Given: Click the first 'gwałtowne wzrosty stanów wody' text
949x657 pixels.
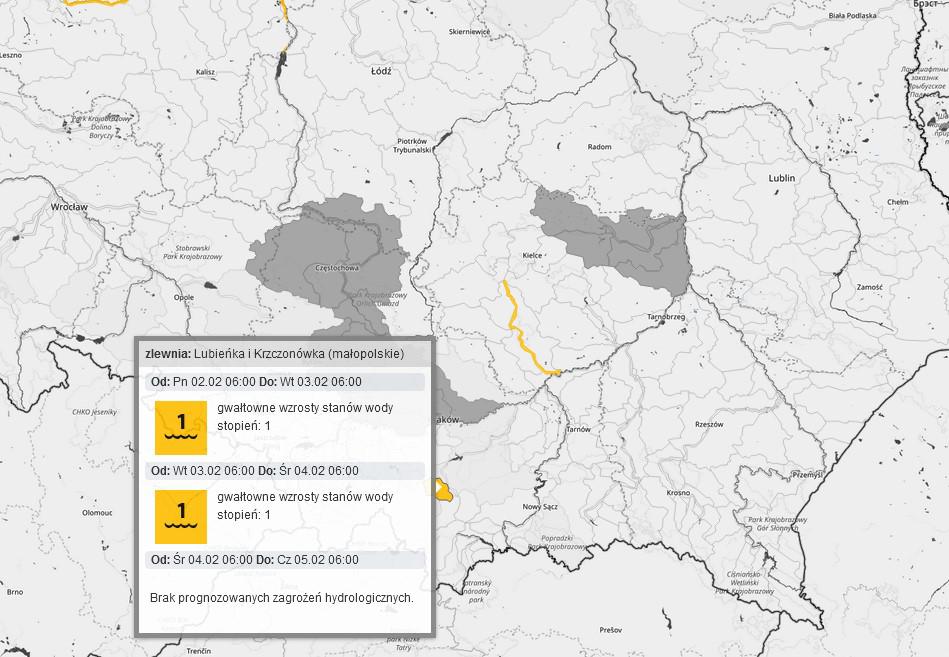Looking at the screenshot, I should [305, 409].
